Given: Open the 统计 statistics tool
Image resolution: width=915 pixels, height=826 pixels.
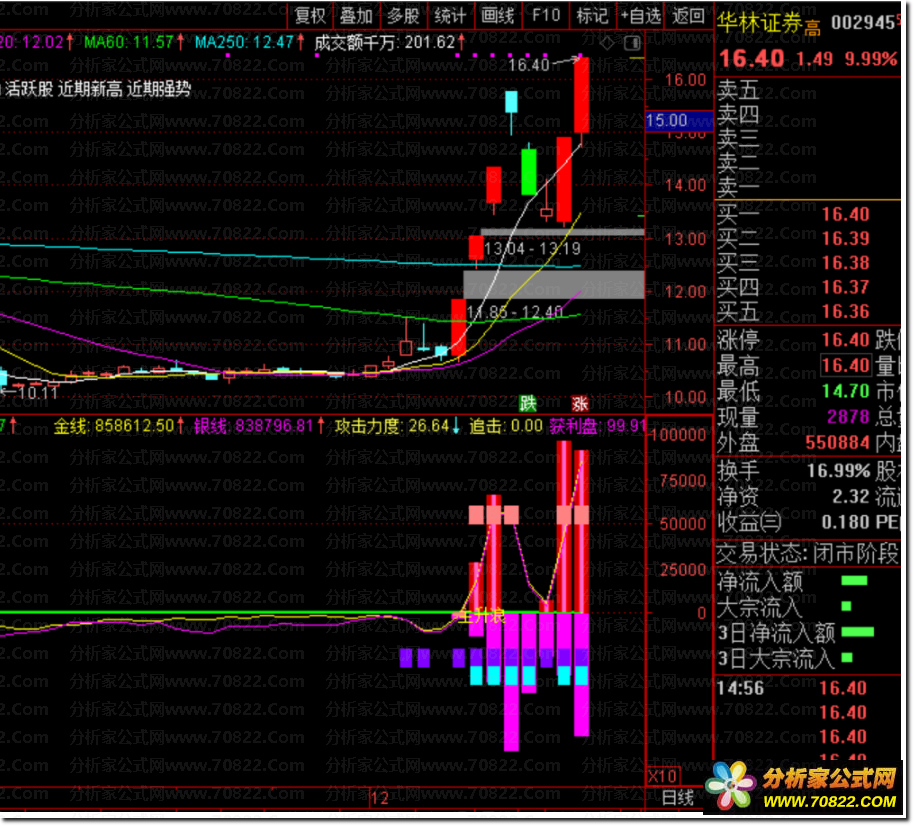Looking at the screenshot, I should click(x=450, y=16).
